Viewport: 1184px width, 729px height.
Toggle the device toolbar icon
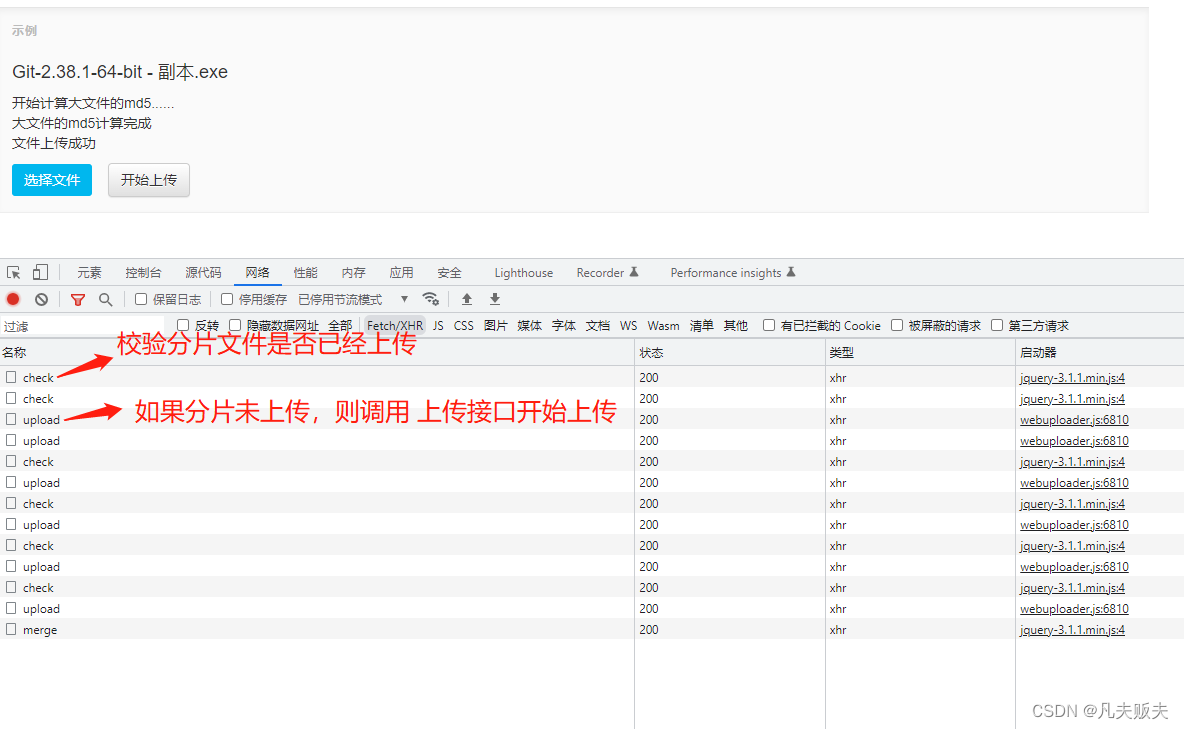coord(40,273)
